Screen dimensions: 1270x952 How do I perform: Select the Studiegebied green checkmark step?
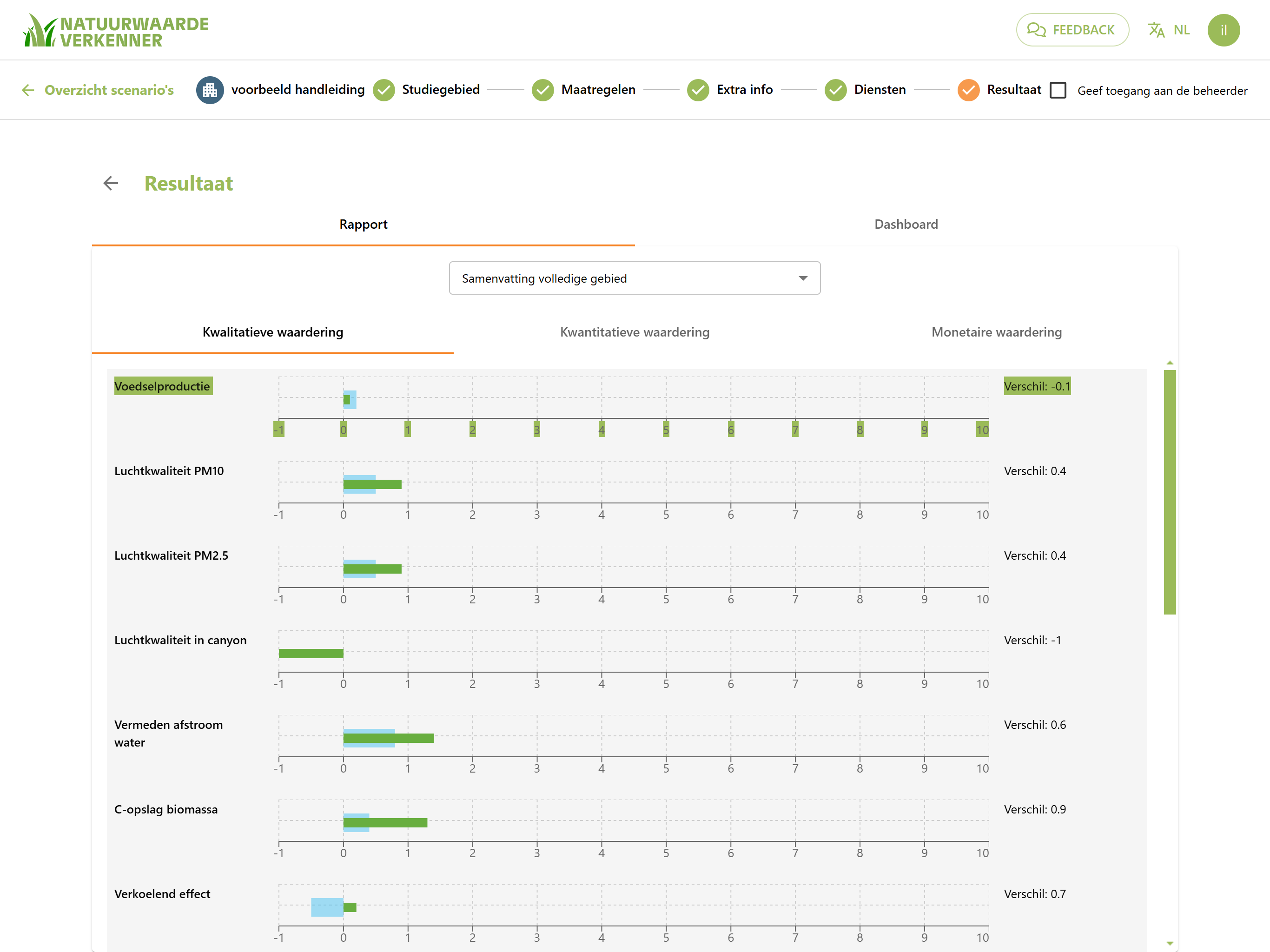[384, 90]
